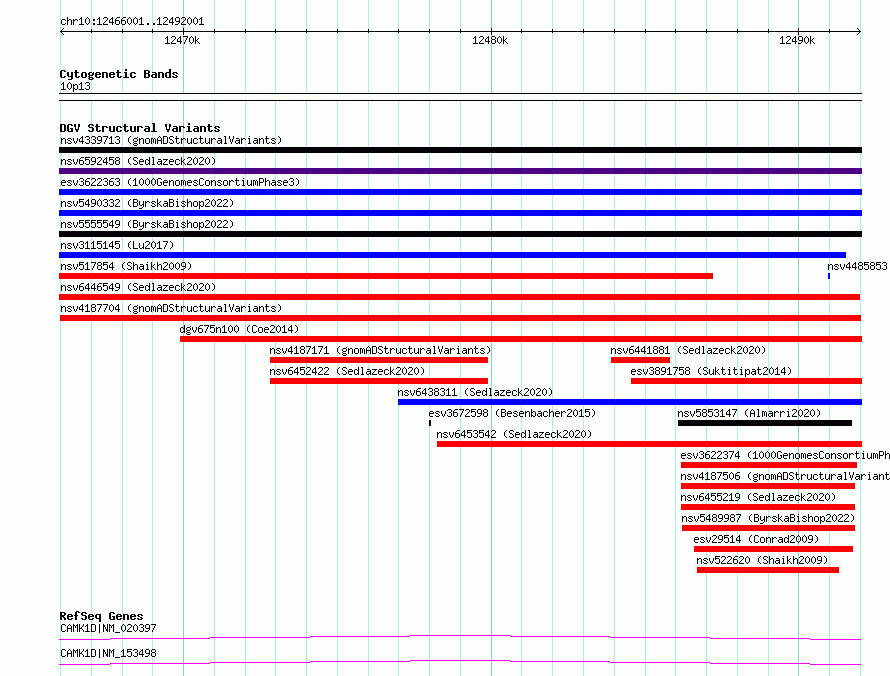Click the nsv4485853 variant label

click(x=857, y=266)
